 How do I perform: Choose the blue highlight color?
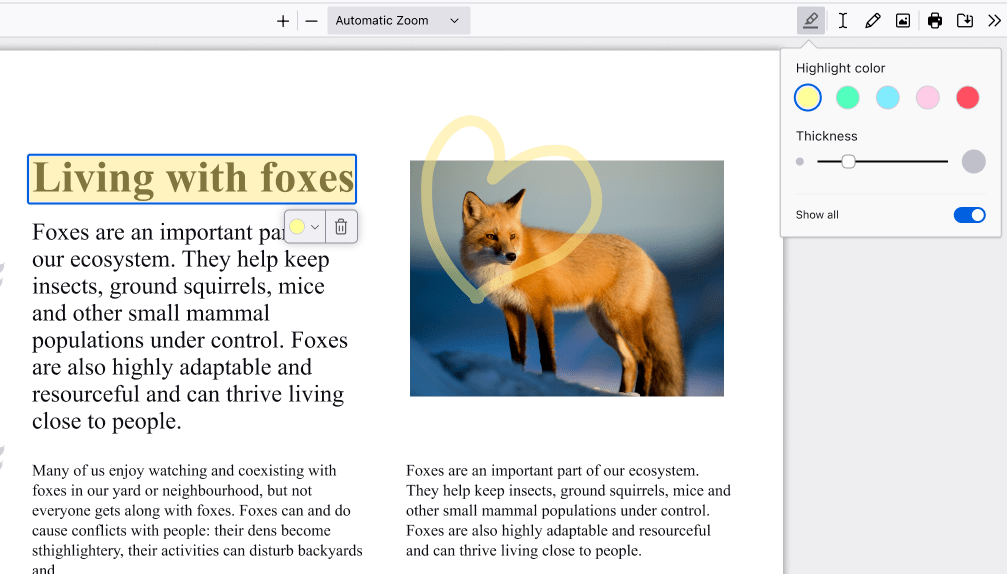pyautogui.click(x=888, y=98)
